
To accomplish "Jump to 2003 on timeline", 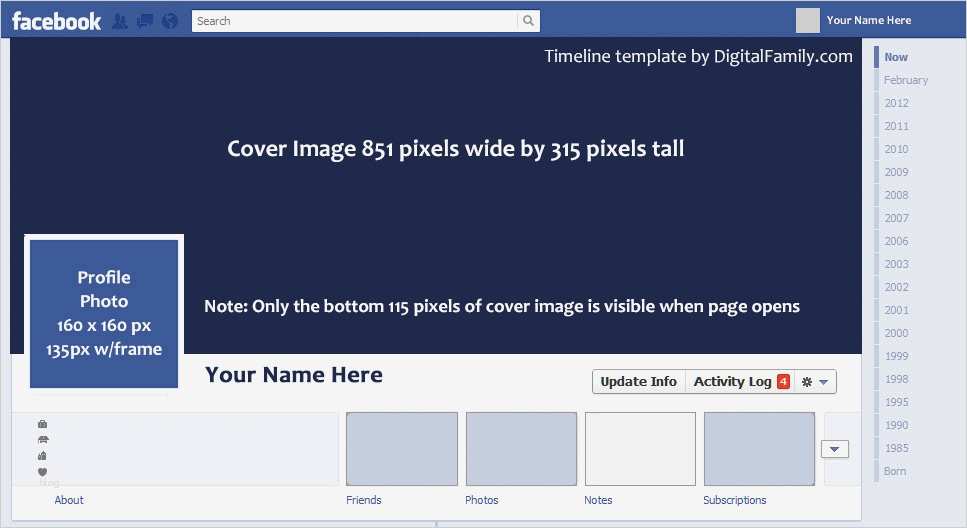I will point(896,264).
